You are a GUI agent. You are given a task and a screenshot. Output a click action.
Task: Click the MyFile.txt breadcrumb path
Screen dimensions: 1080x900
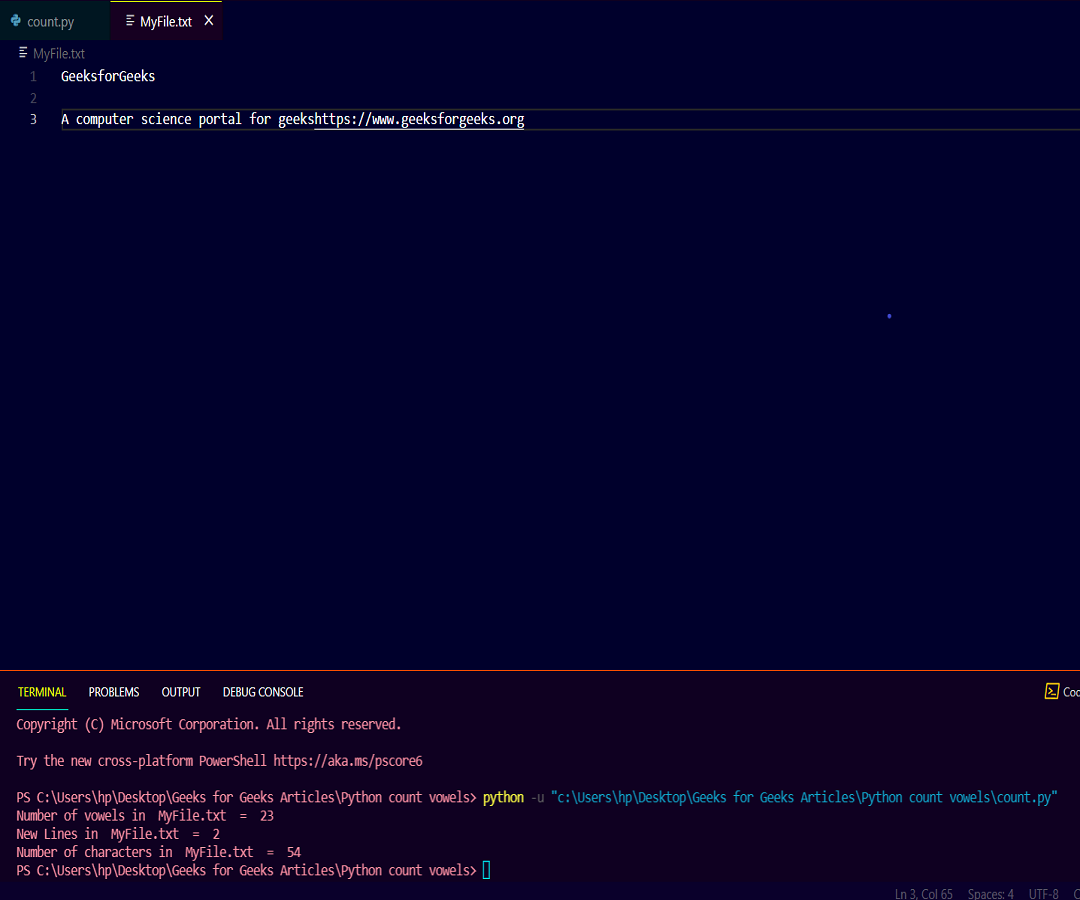point(59,54)
